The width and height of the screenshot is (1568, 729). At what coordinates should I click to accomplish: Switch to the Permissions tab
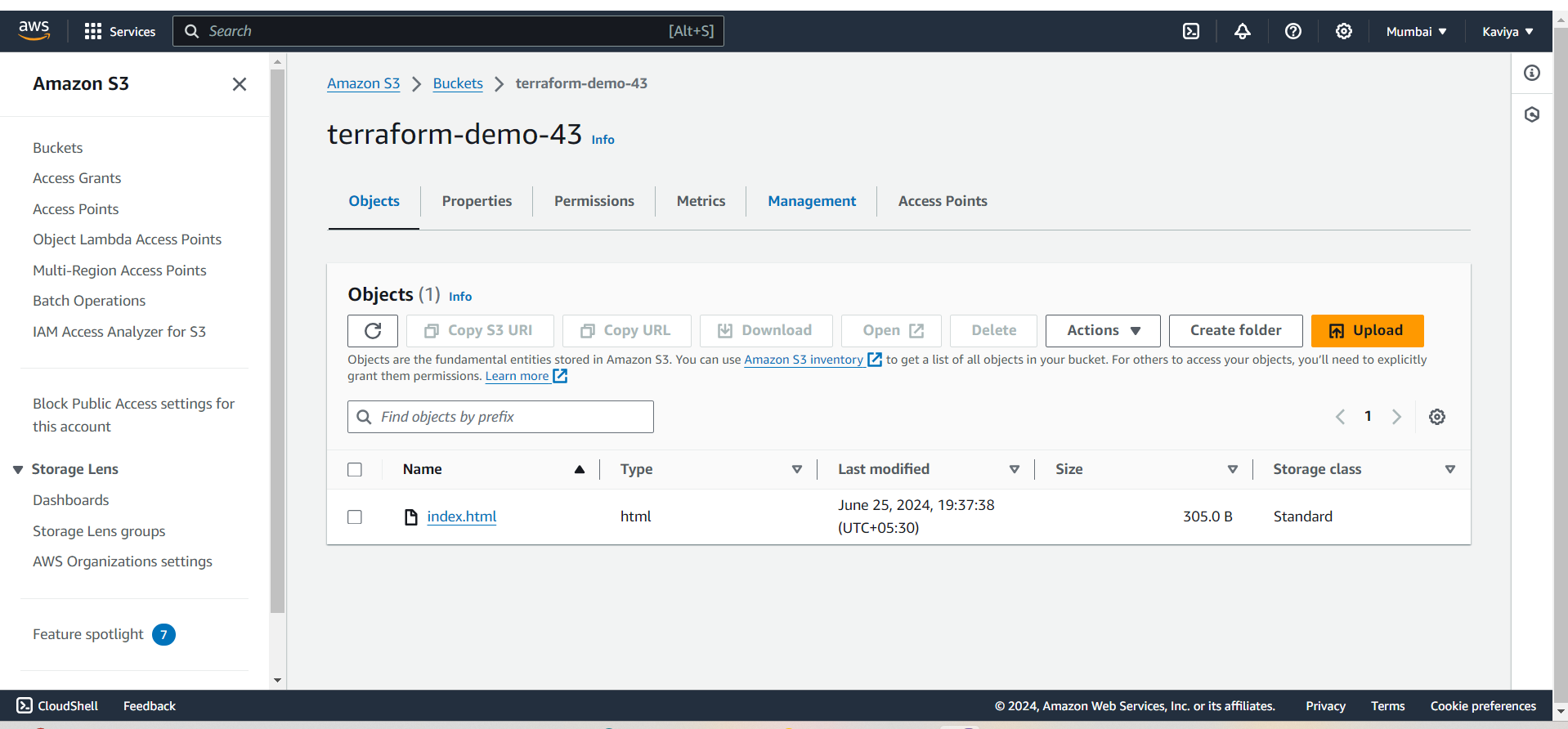tap(594, 201)
